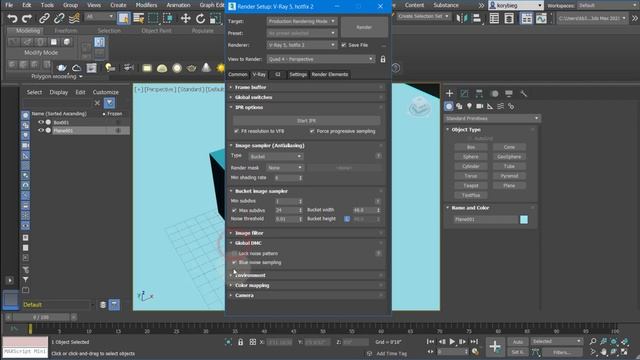Open the Select by Name list icon
Screen dimensions: 640x360
coord(138,18)
